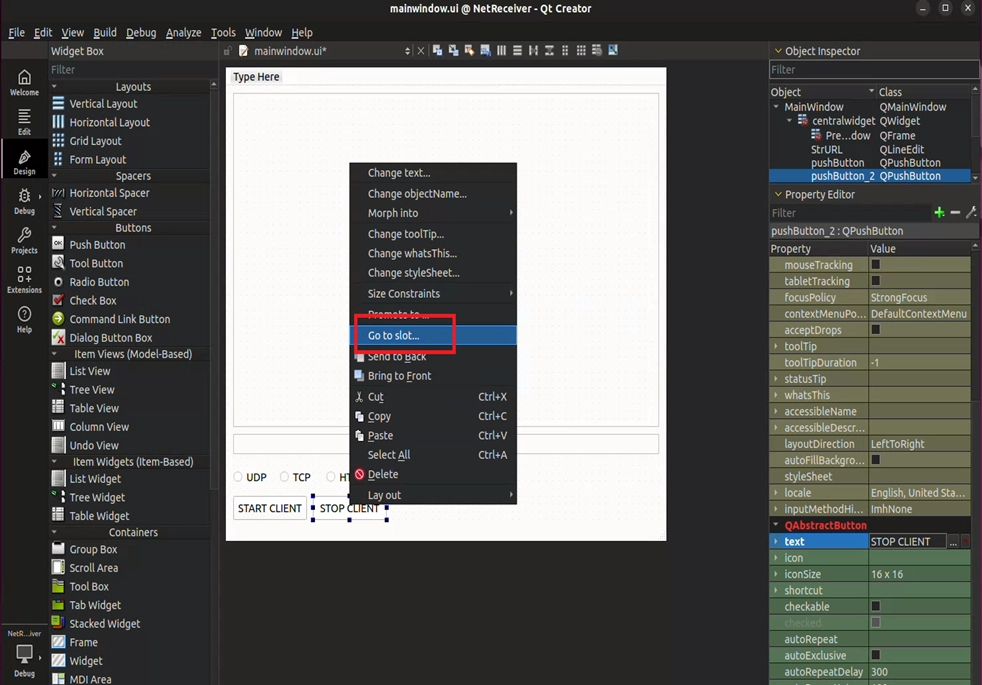Apply form layout toolbar icon

click(x=565, y=51)
